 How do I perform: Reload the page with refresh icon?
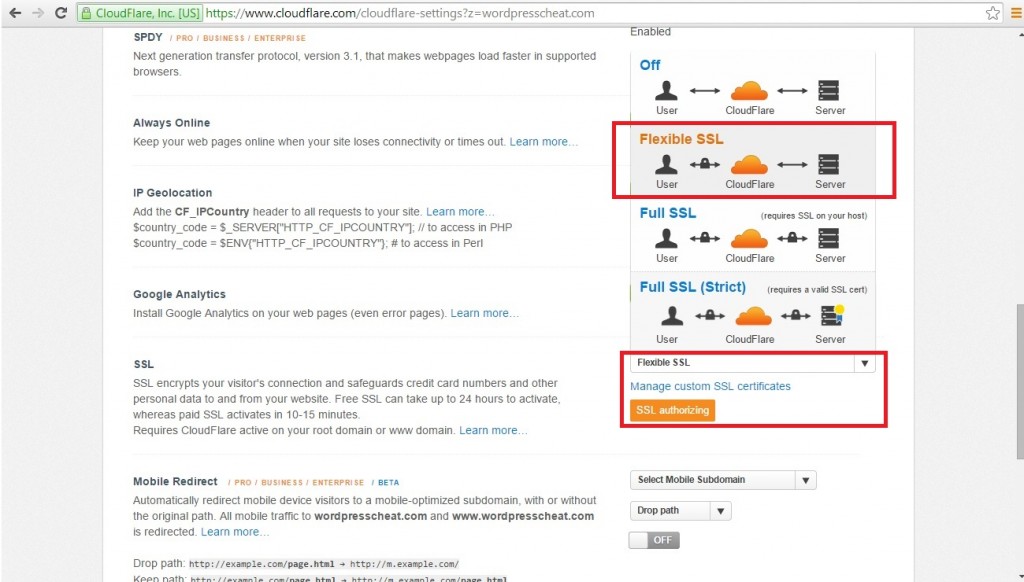point(61,13)
